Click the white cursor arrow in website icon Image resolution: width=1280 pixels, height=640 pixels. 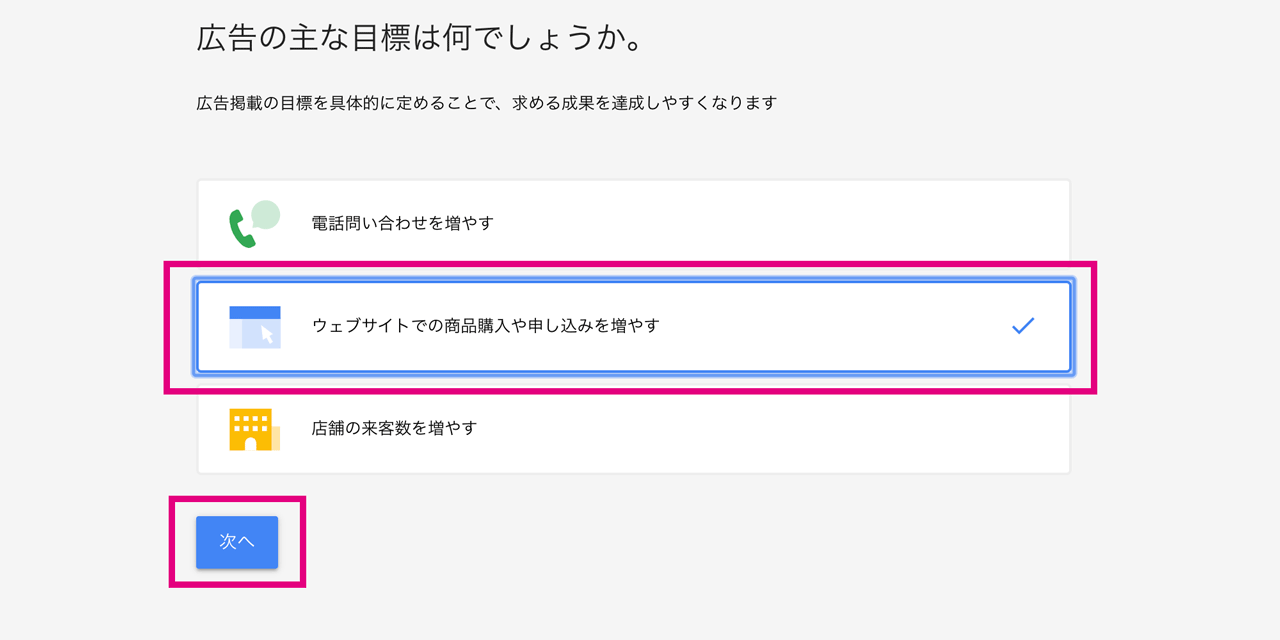click(x=267, y=334)
